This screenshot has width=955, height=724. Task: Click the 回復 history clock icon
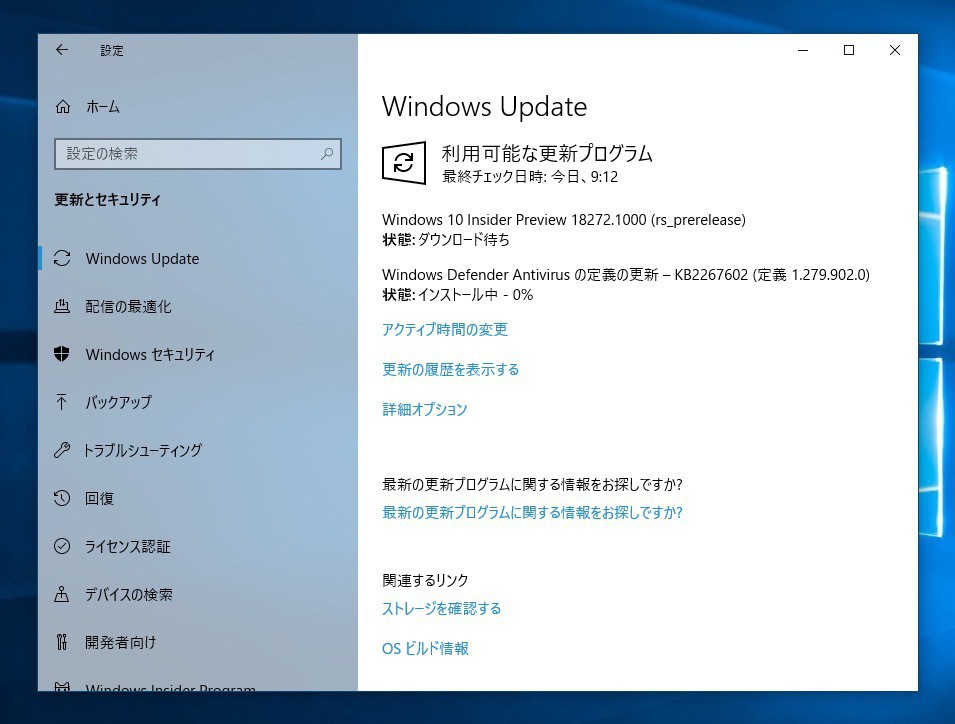coord(62,498)
